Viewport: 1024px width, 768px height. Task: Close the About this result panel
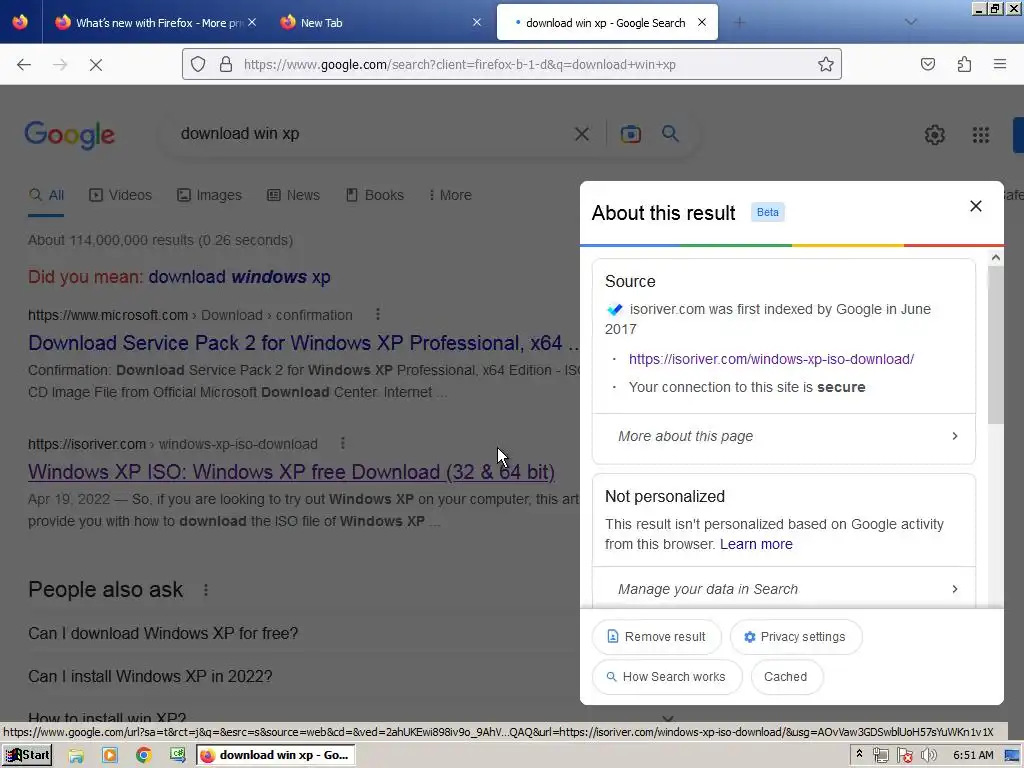(976, 206)
